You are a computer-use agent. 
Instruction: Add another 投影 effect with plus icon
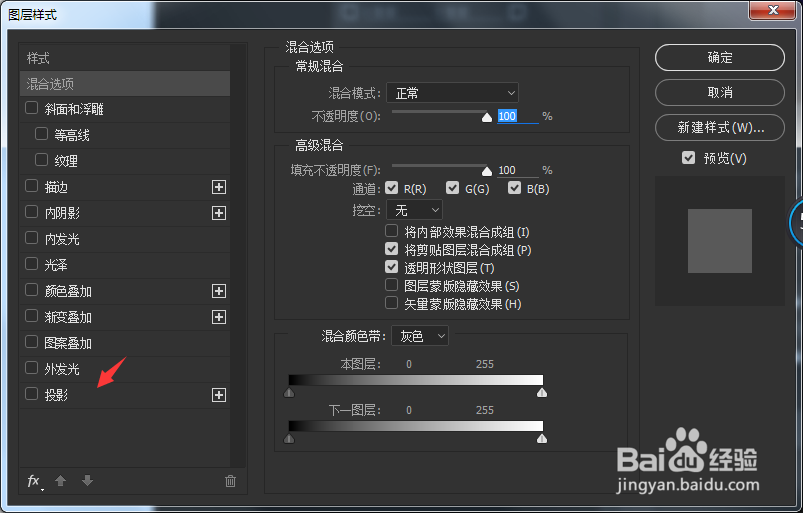tap(219, 395)
